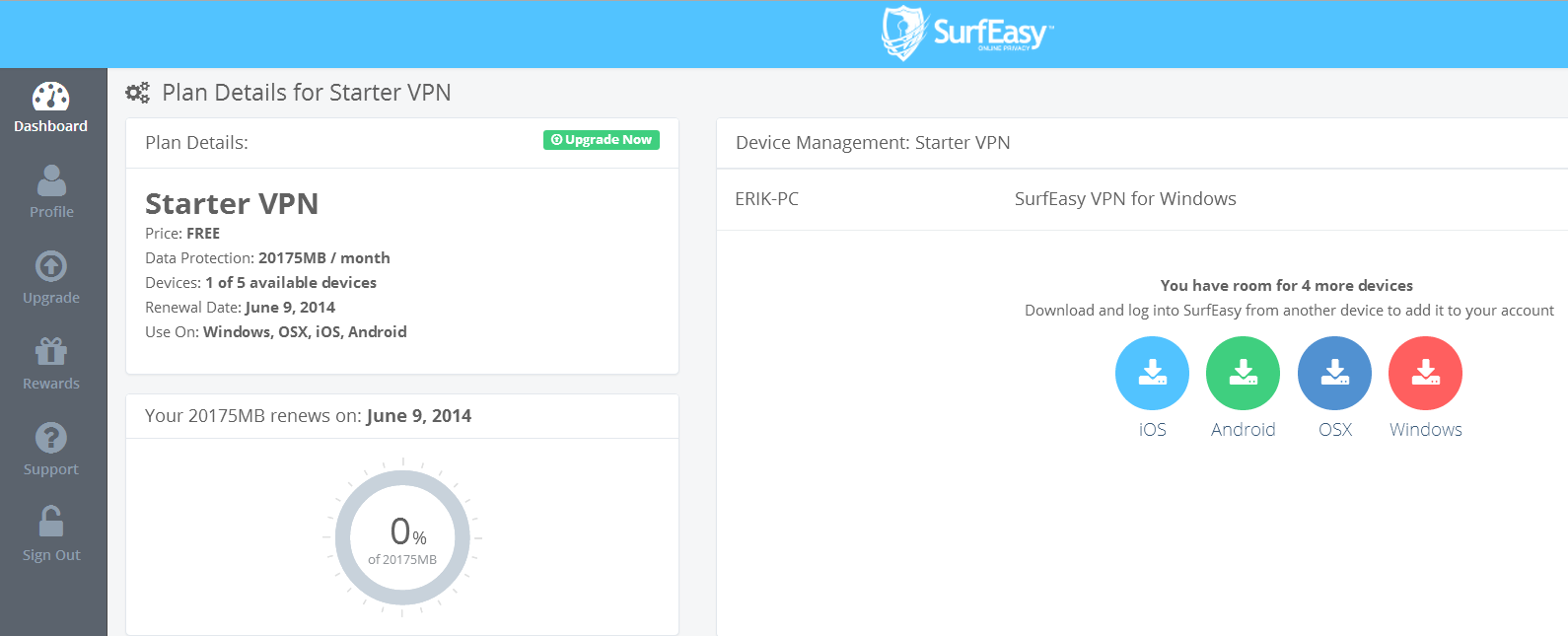The image size is (1568, 636).
Task: Click the Sign Out padlock icon
Action: (x=51, y=522)
